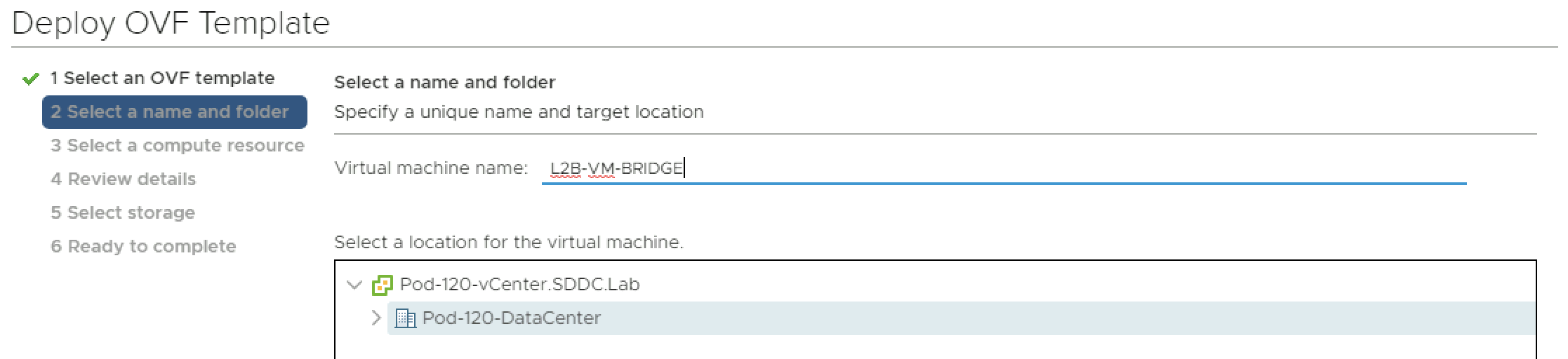Click the "Select a location for the virtual machine" text
1568x359 pixels.
click(508, 243)
